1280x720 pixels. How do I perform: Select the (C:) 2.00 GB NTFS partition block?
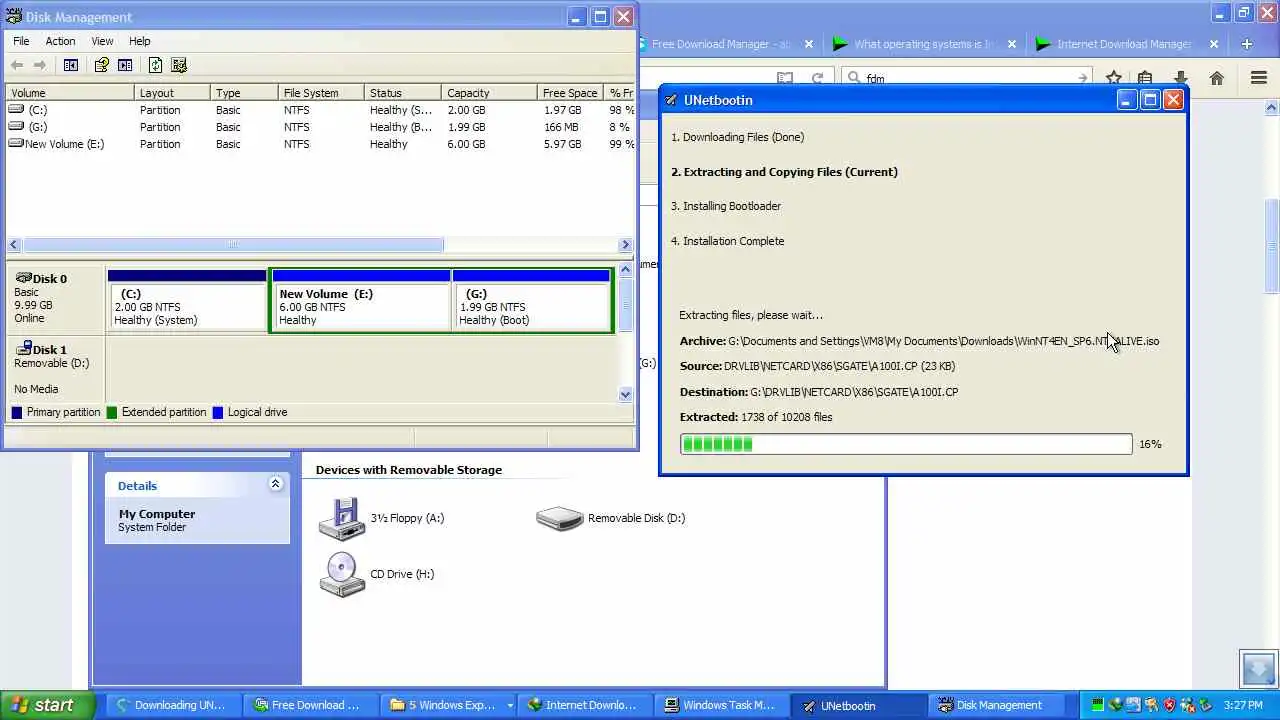pos(187,300)
